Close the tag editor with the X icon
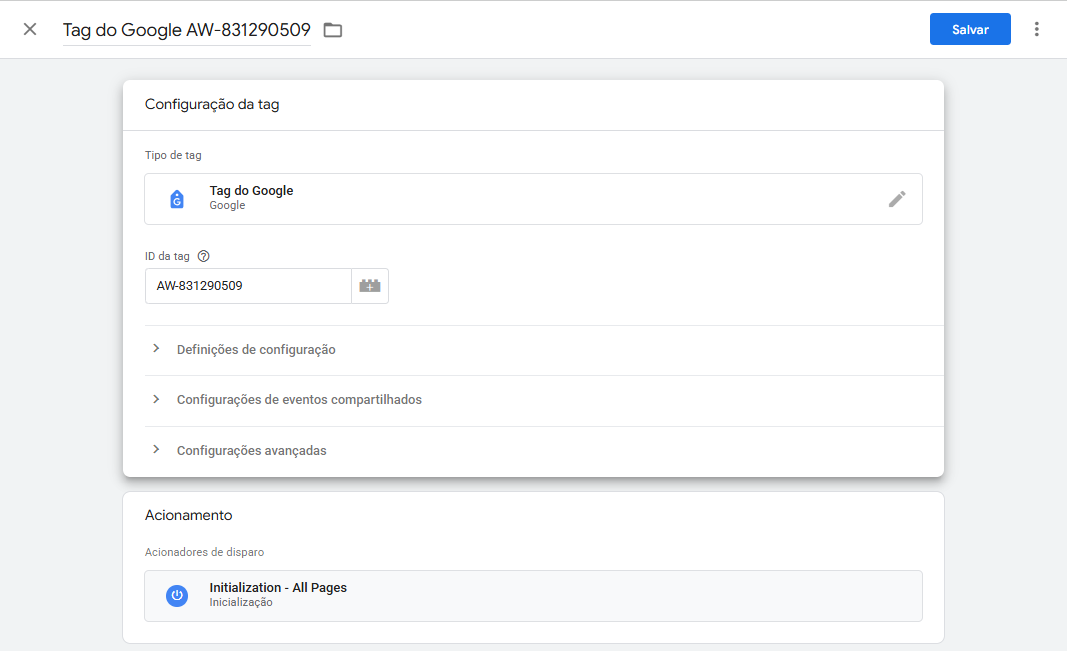Viewport: 1067px width, 651px height. 30,29
